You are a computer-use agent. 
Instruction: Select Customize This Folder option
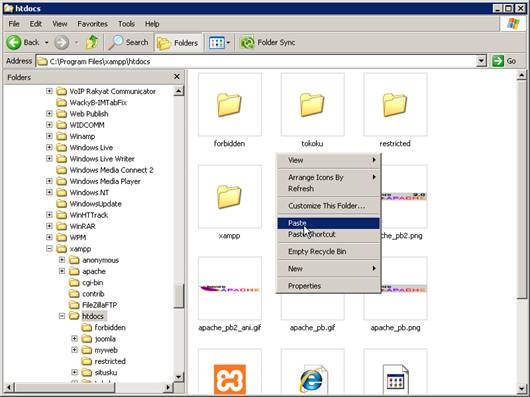click(x=329, y=206)
